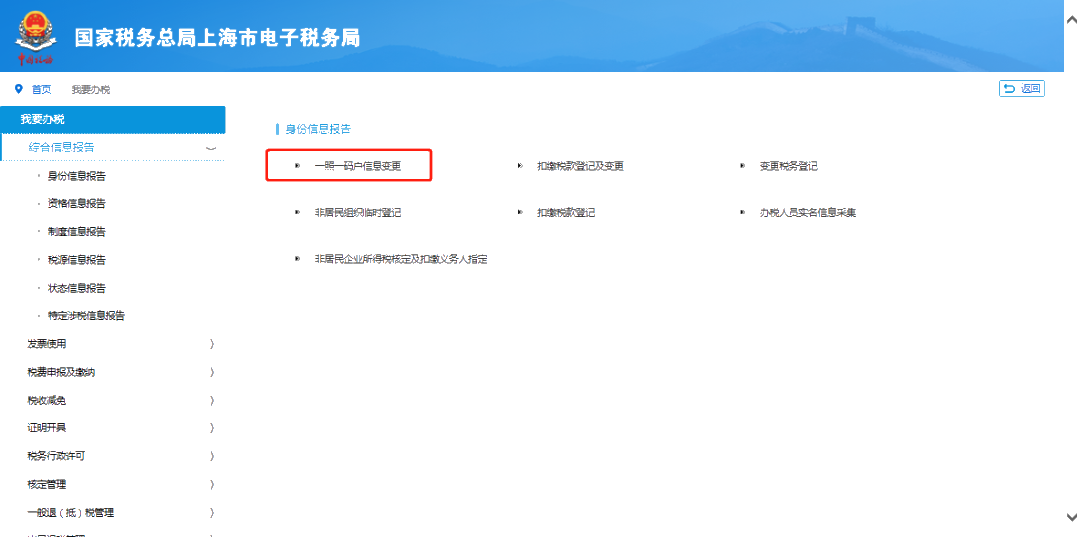Open 扣缴税款登记 link
The height and width of the screenshot is (537, 1080).
[566, 213]
